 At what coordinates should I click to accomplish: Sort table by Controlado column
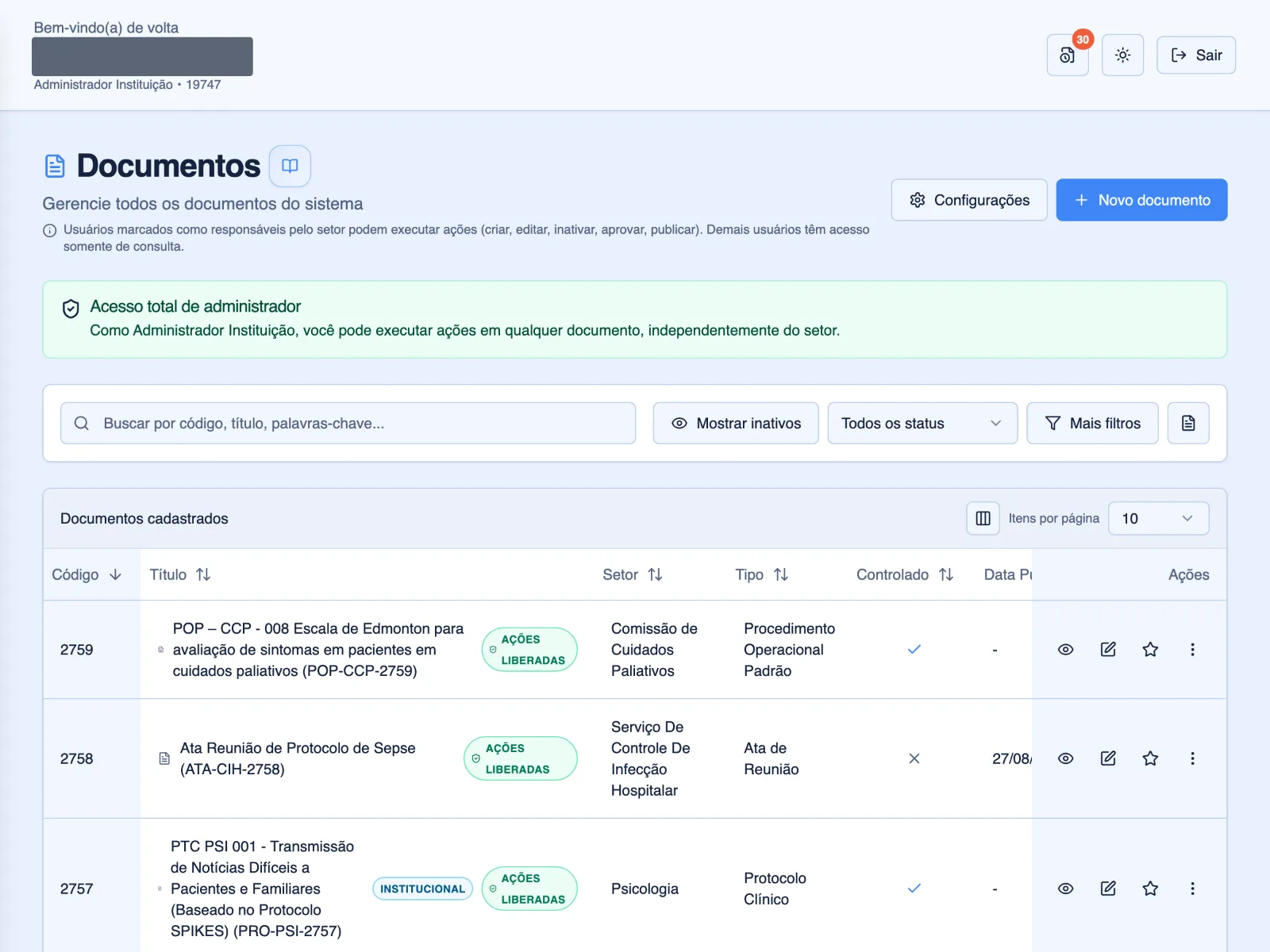tap(905, 574)
